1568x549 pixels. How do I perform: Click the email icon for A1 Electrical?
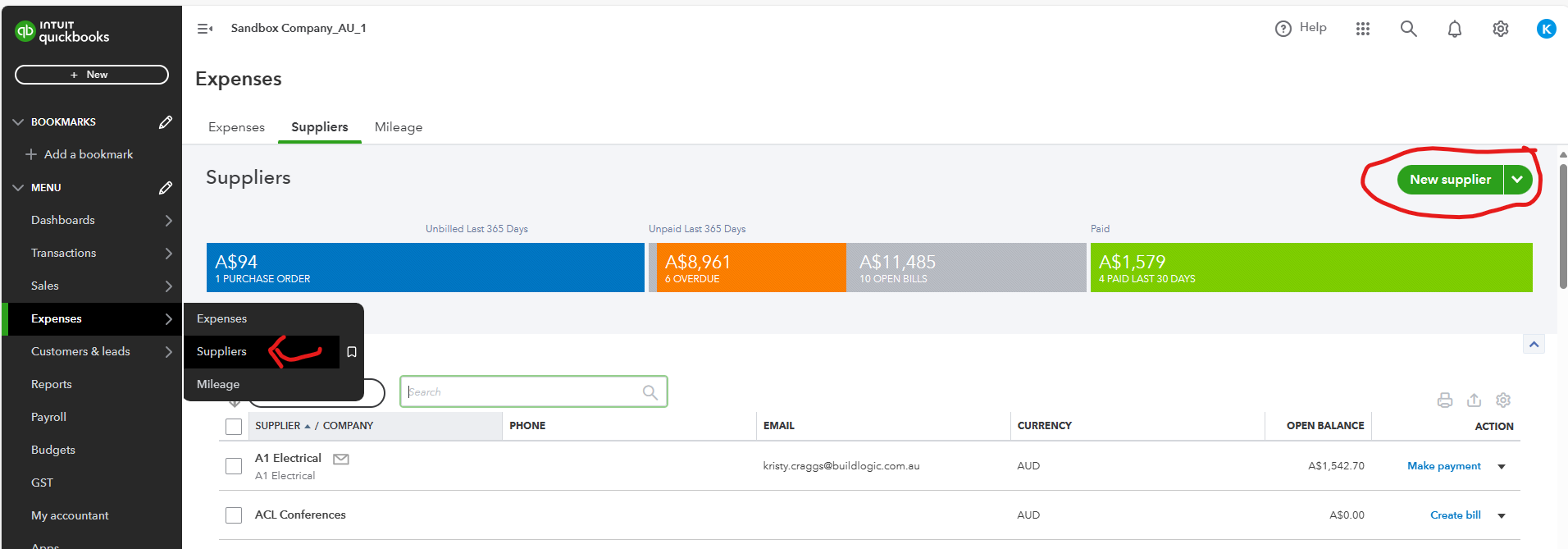point(341,459)
